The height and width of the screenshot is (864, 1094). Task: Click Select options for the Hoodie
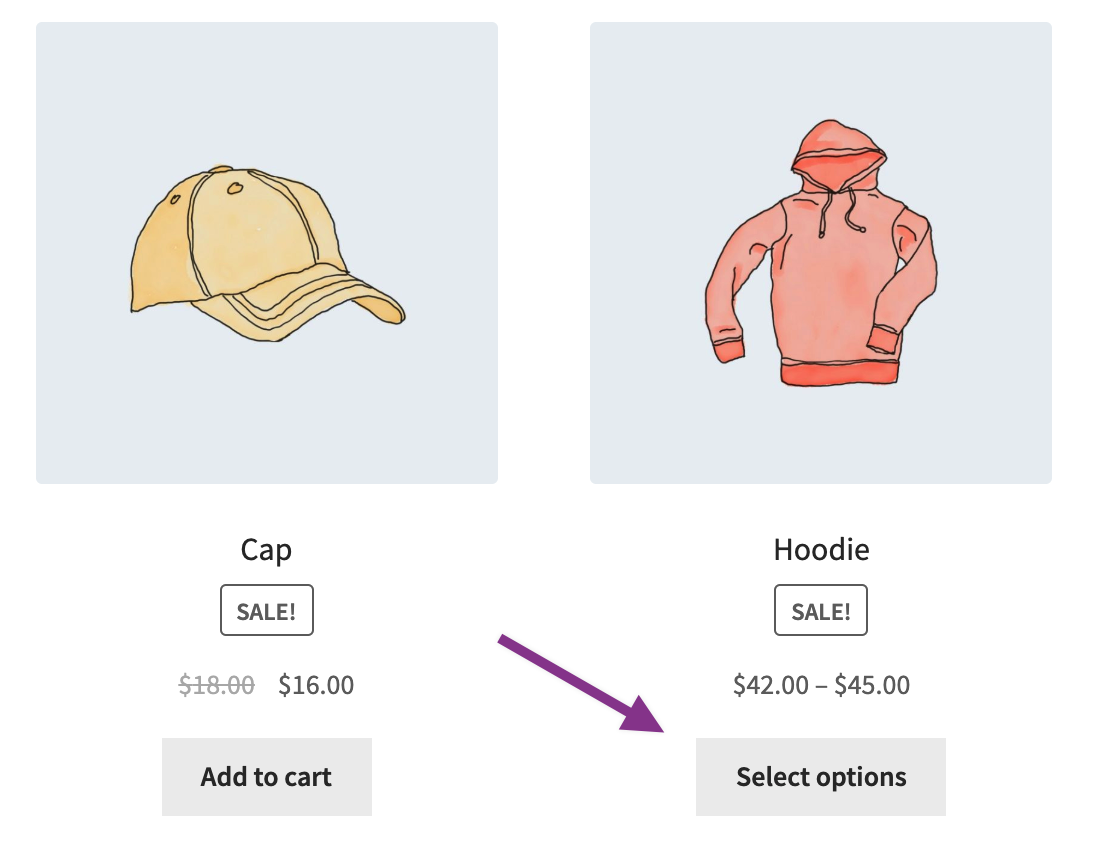[x=820, y=776]
